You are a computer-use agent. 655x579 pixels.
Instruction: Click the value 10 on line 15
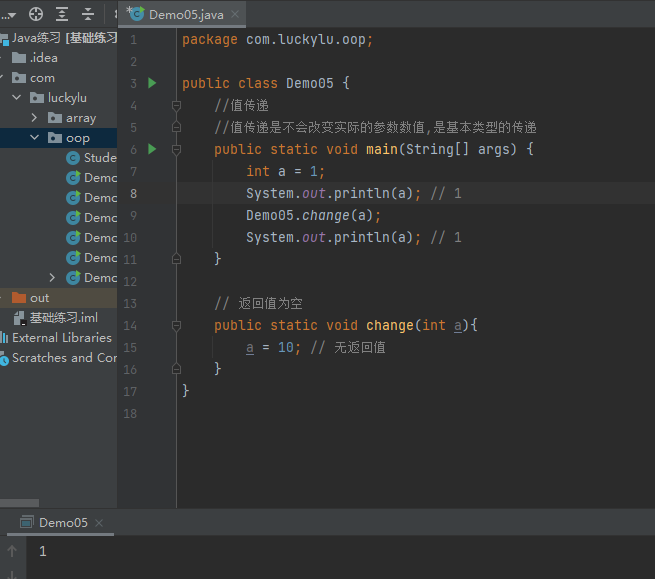pyautogui.click(x=286, y=348)
